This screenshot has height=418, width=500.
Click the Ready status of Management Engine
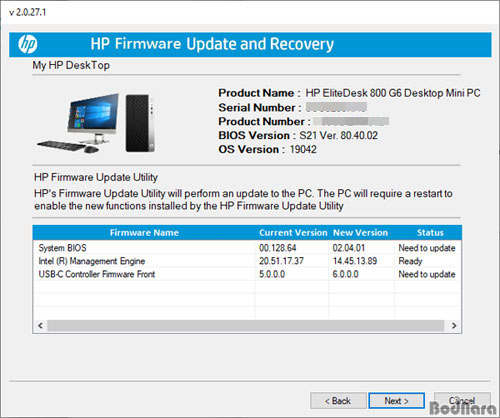pos(410,261)
